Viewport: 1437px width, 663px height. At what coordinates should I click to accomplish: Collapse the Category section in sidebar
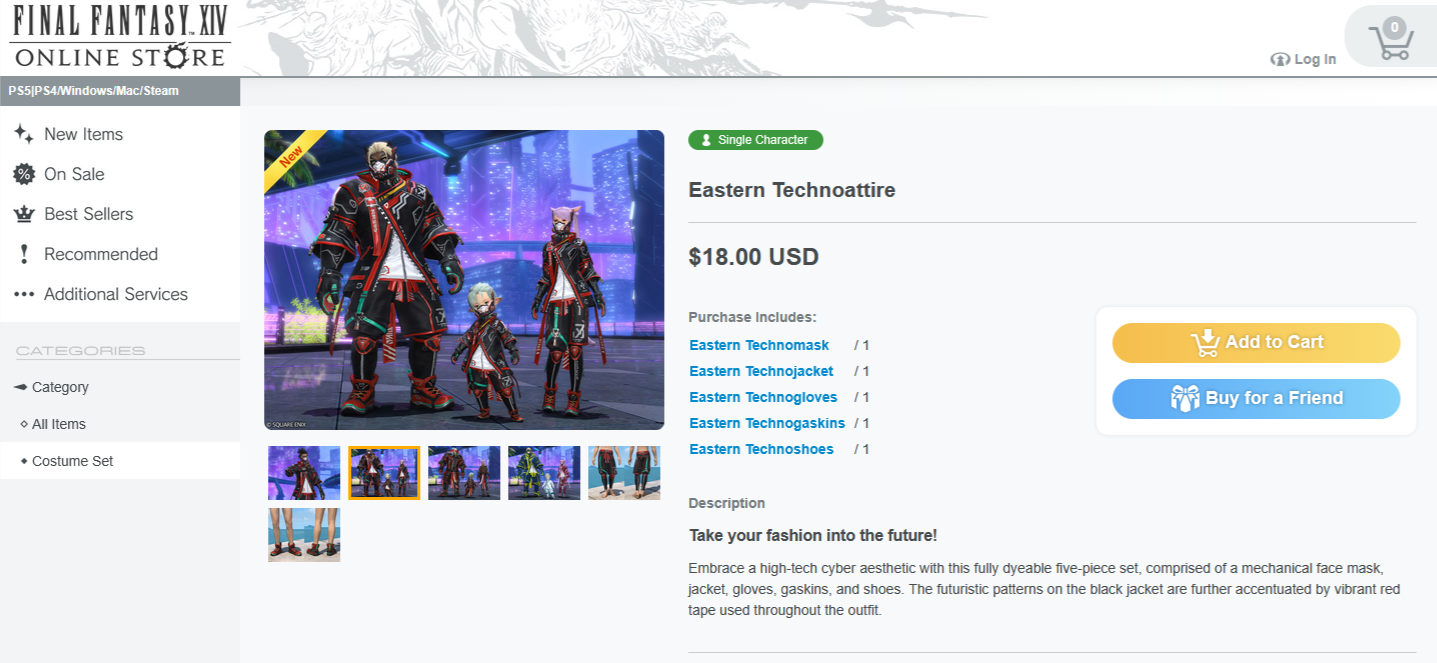point(52,387)
